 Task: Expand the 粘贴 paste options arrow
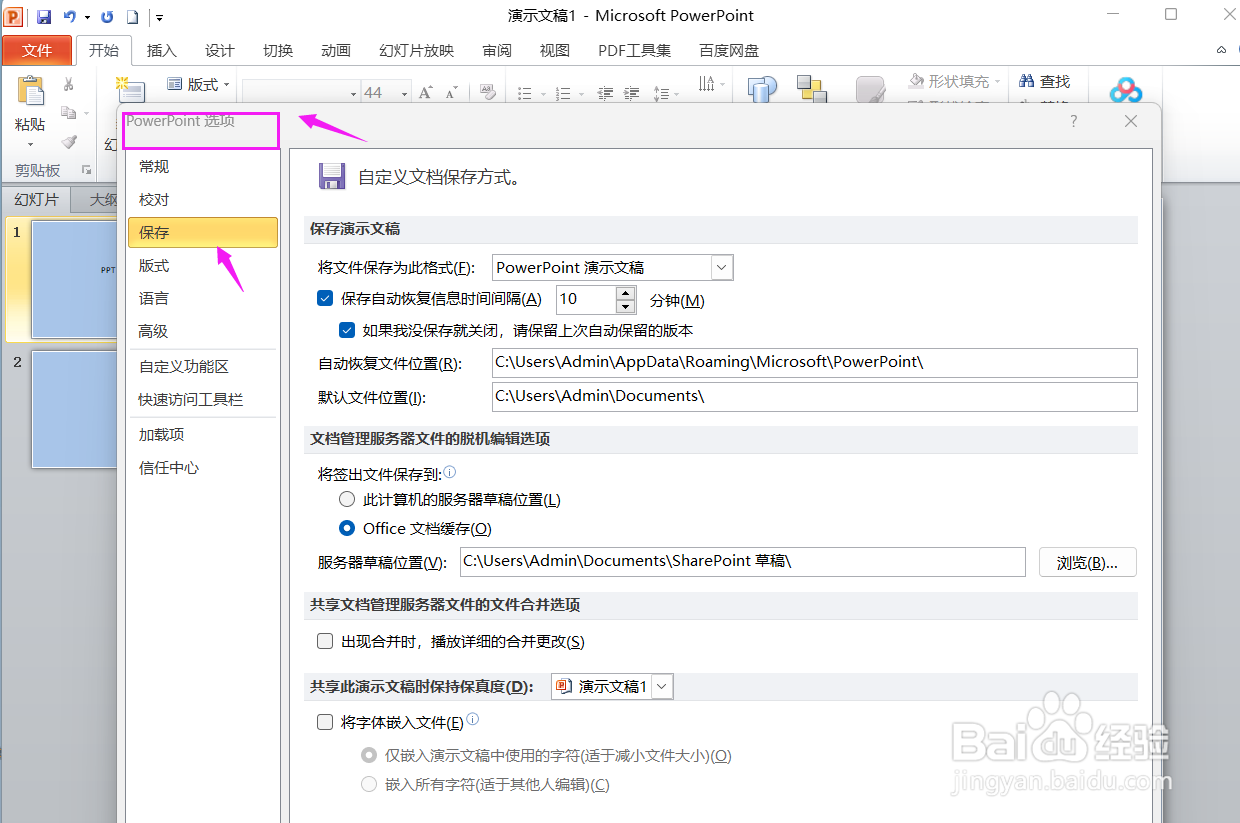30,145
